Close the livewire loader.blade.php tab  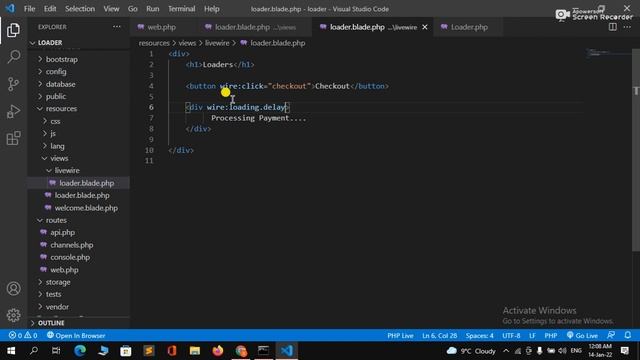tap(425, 27)
